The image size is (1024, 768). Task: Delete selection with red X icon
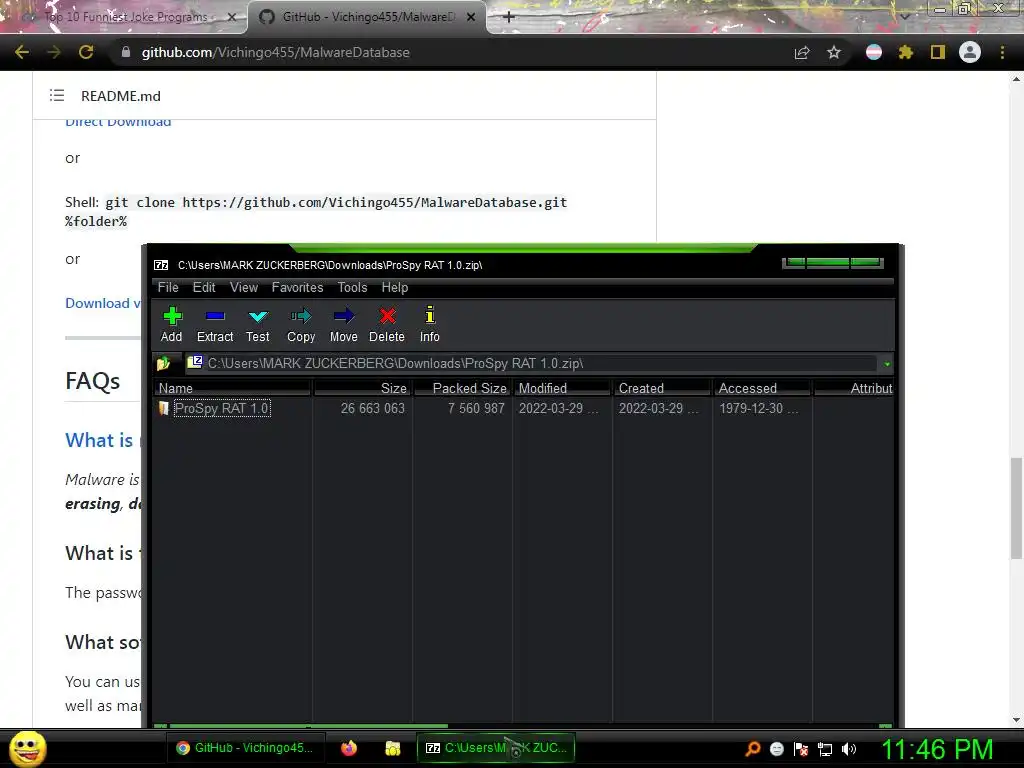pyautogui.click(x=387, y=325)
